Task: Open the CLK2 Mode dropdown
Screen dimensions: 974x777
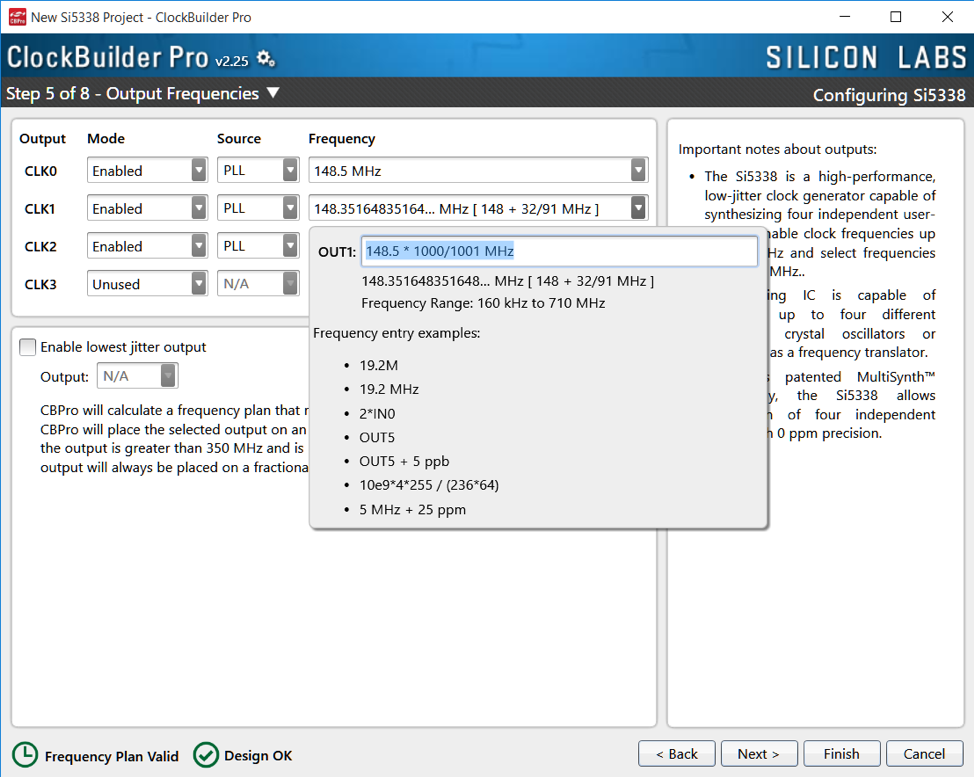Action: point(147,247)
